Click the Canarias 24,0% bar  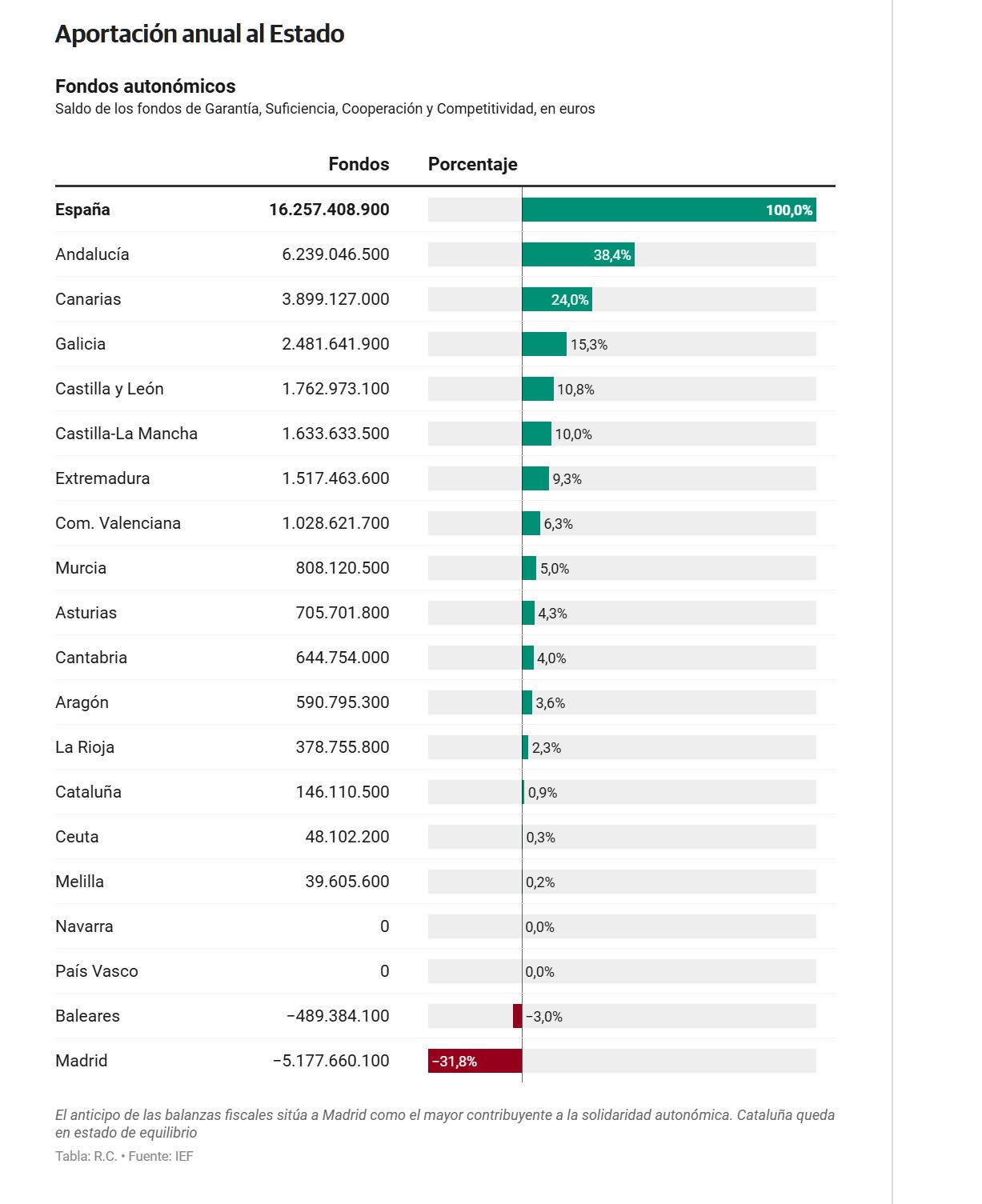tap(557, 299)
